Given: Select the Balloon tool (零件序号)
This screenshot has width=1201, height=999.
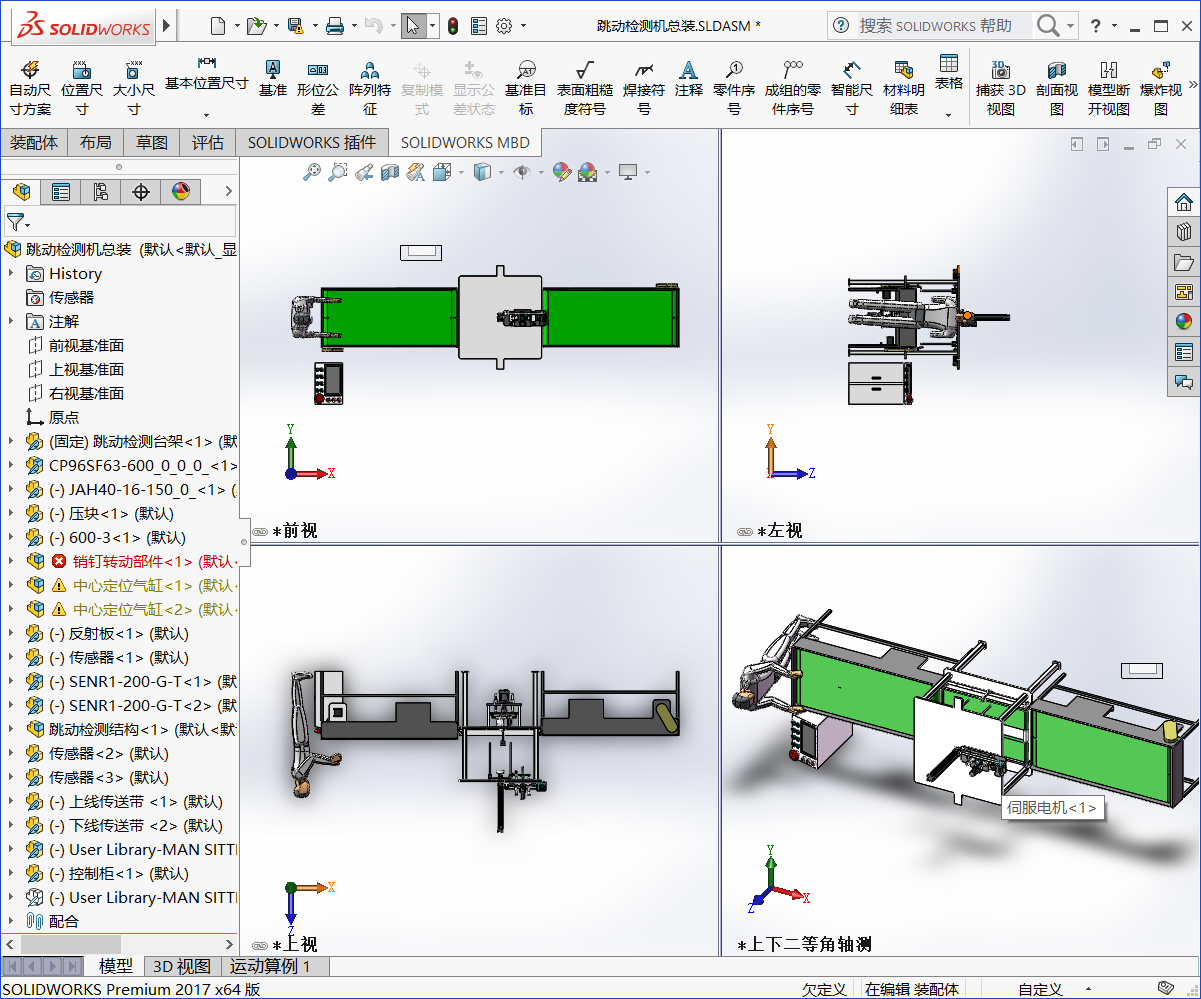Looking at the screenshot, I should point(734,87).
